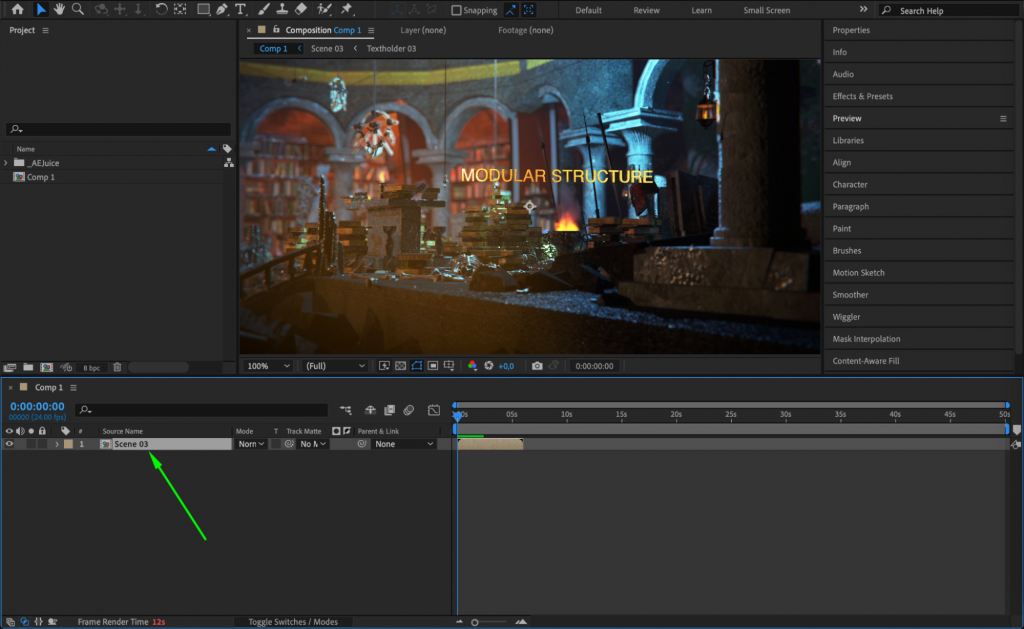Viewport: 1024px width, 629px height.
Task: Take a snapshot of the composition
Action: [537, 365]
